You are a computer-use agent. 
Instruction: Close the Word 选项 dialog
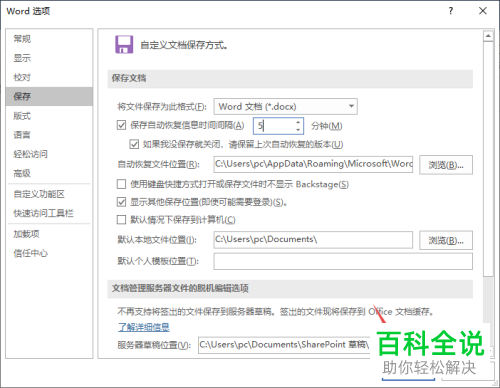point(483,11)
